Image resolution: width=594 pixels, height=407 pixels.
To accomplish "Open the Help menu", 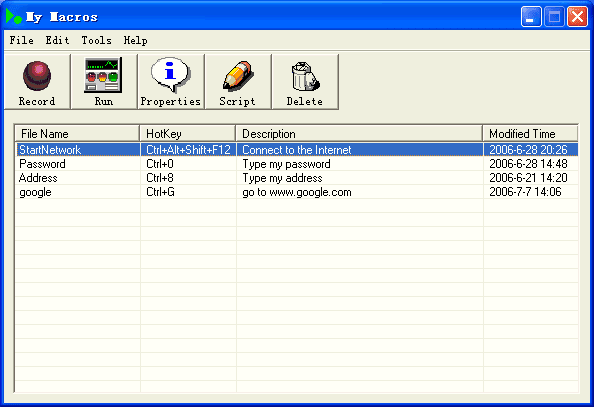I will [136, 40].
